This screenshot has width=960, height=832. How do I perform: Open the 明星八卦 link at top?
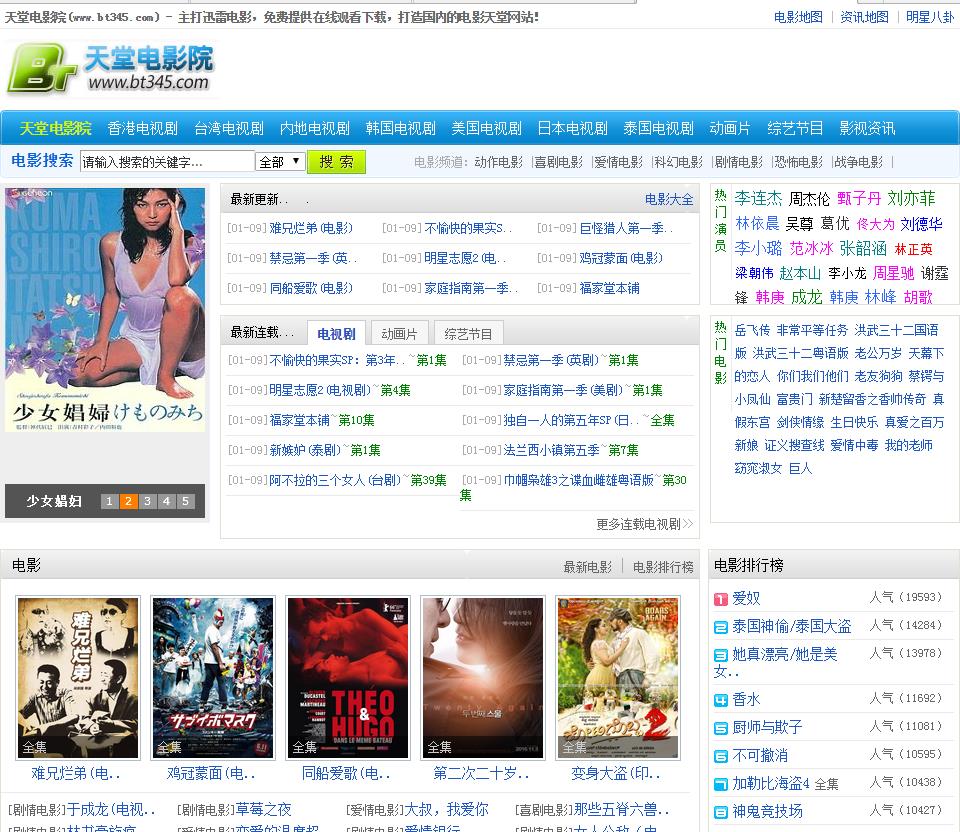[929, 17]
